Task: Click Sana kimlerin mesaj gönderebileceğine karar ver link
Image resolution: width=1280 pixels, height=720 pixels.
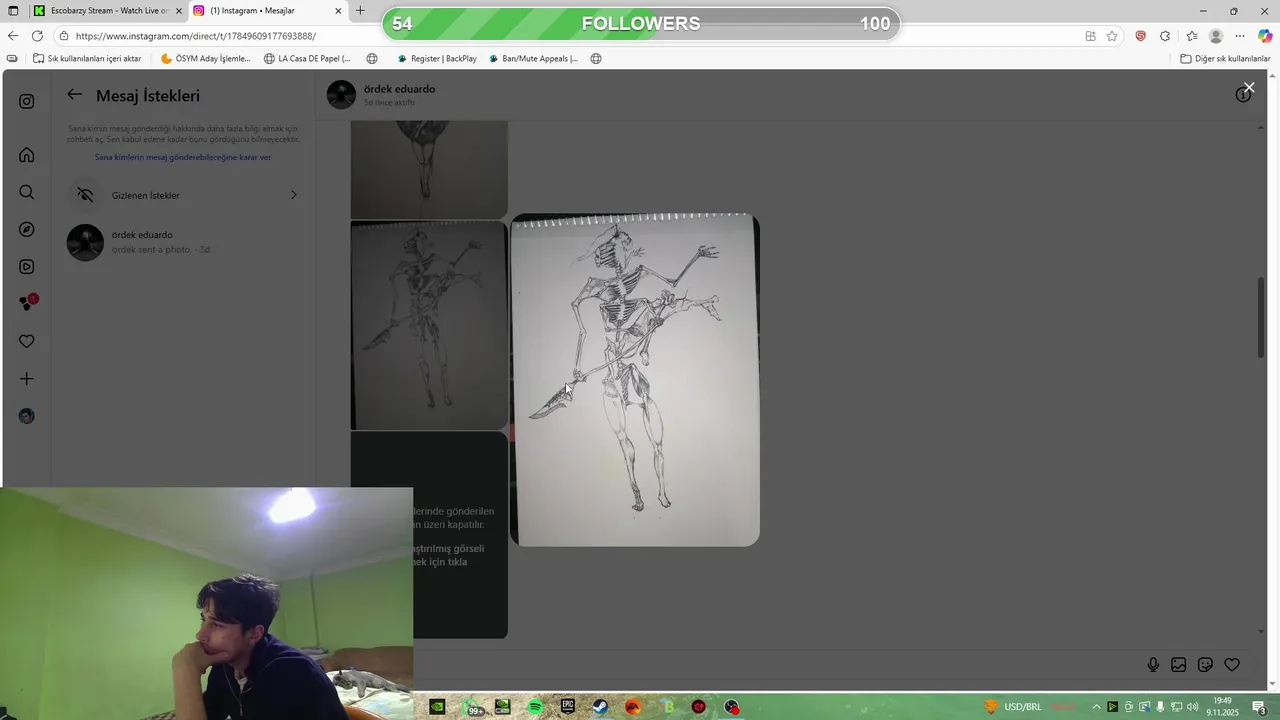Action: point(183,157)
